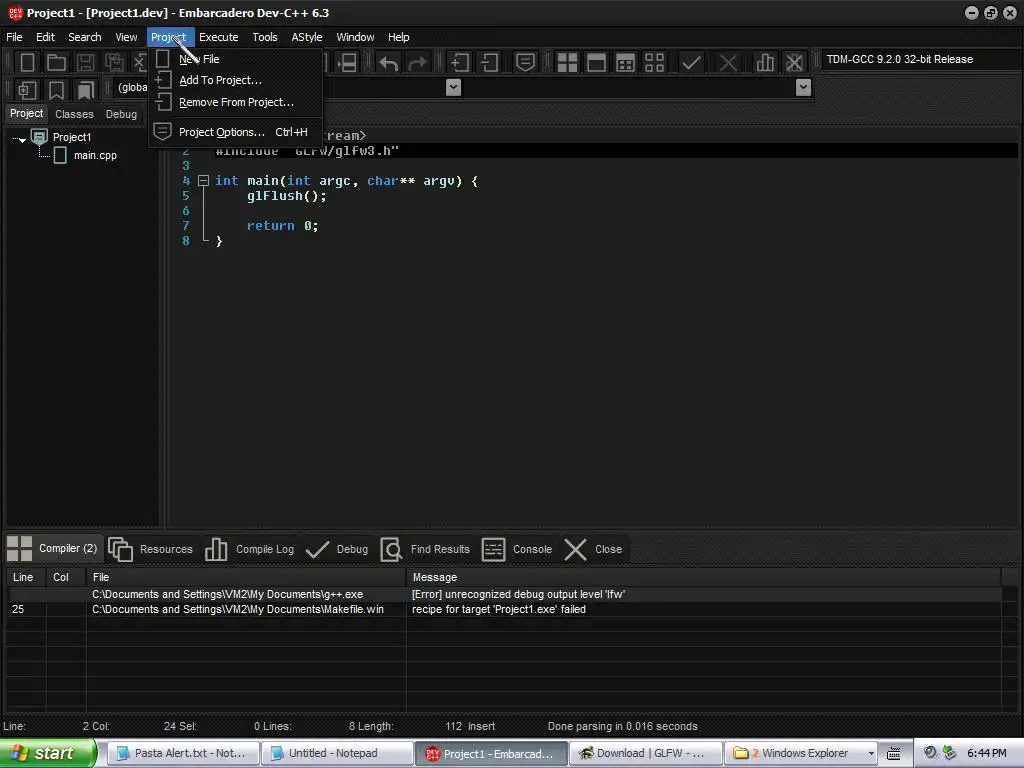1024x768 pixels.
Task: Switch to Download GLFW taskbar button
Action: [646, 753]
